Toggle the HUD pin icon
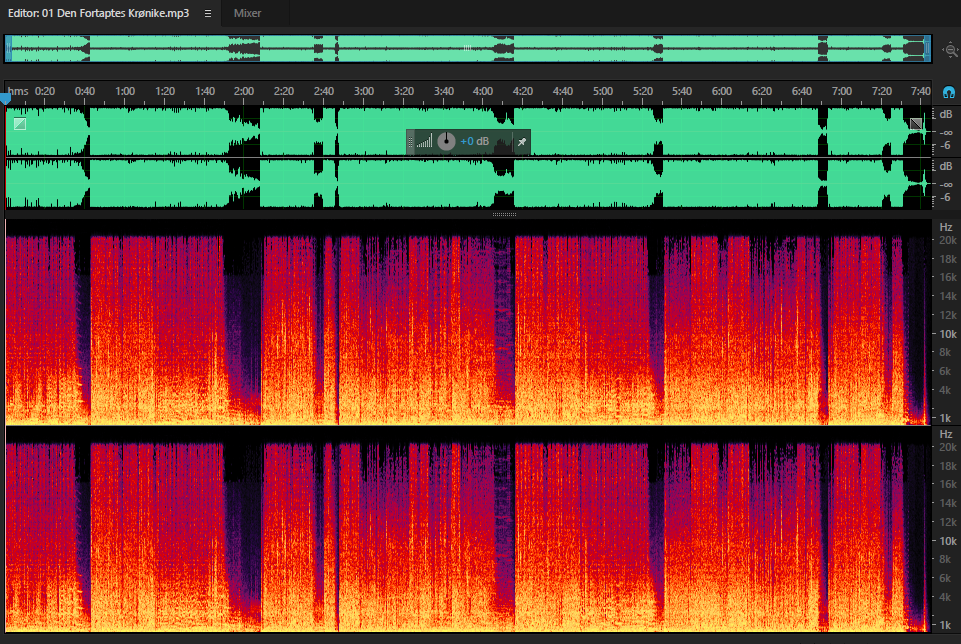 pyautogui.click(x=522, y=142)
